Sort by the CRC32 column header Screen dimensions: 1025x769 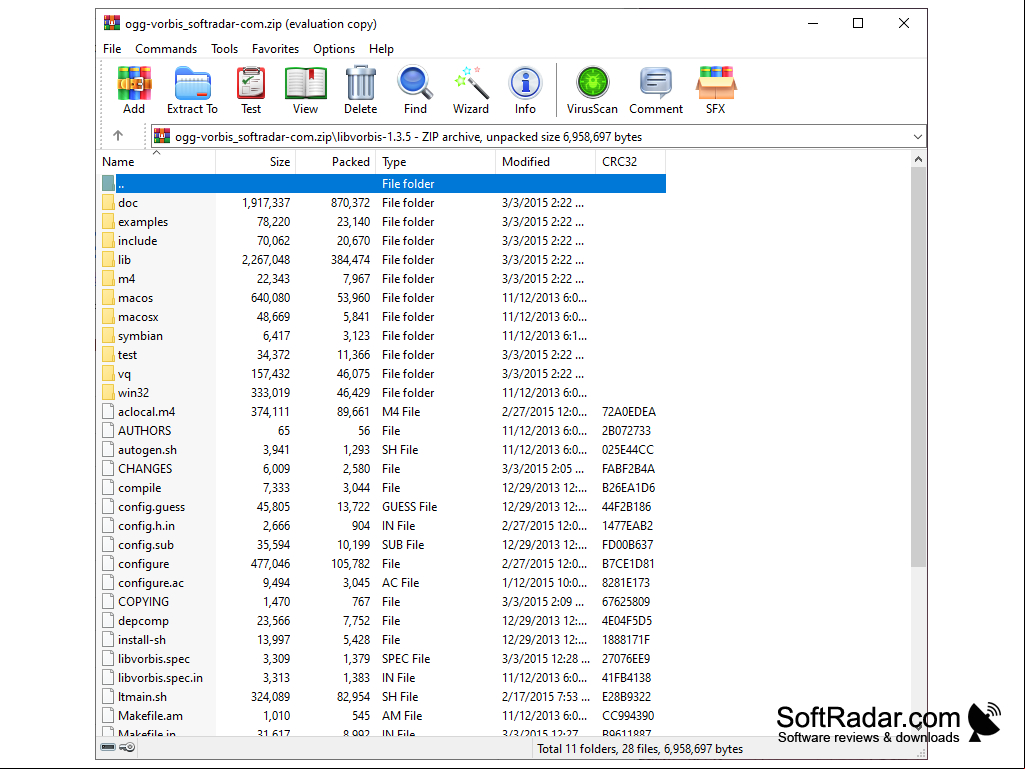630,162
